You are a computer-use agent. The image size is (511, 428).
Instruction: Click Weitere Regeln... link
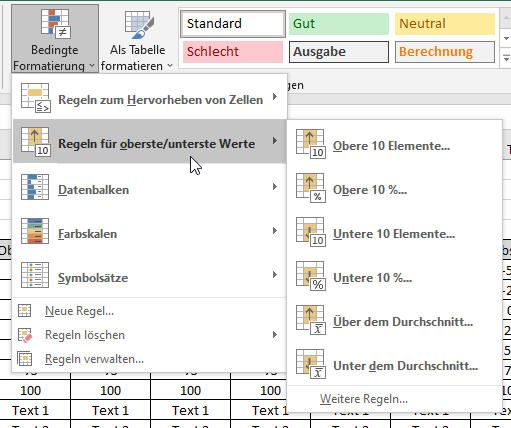pos(364,399)
